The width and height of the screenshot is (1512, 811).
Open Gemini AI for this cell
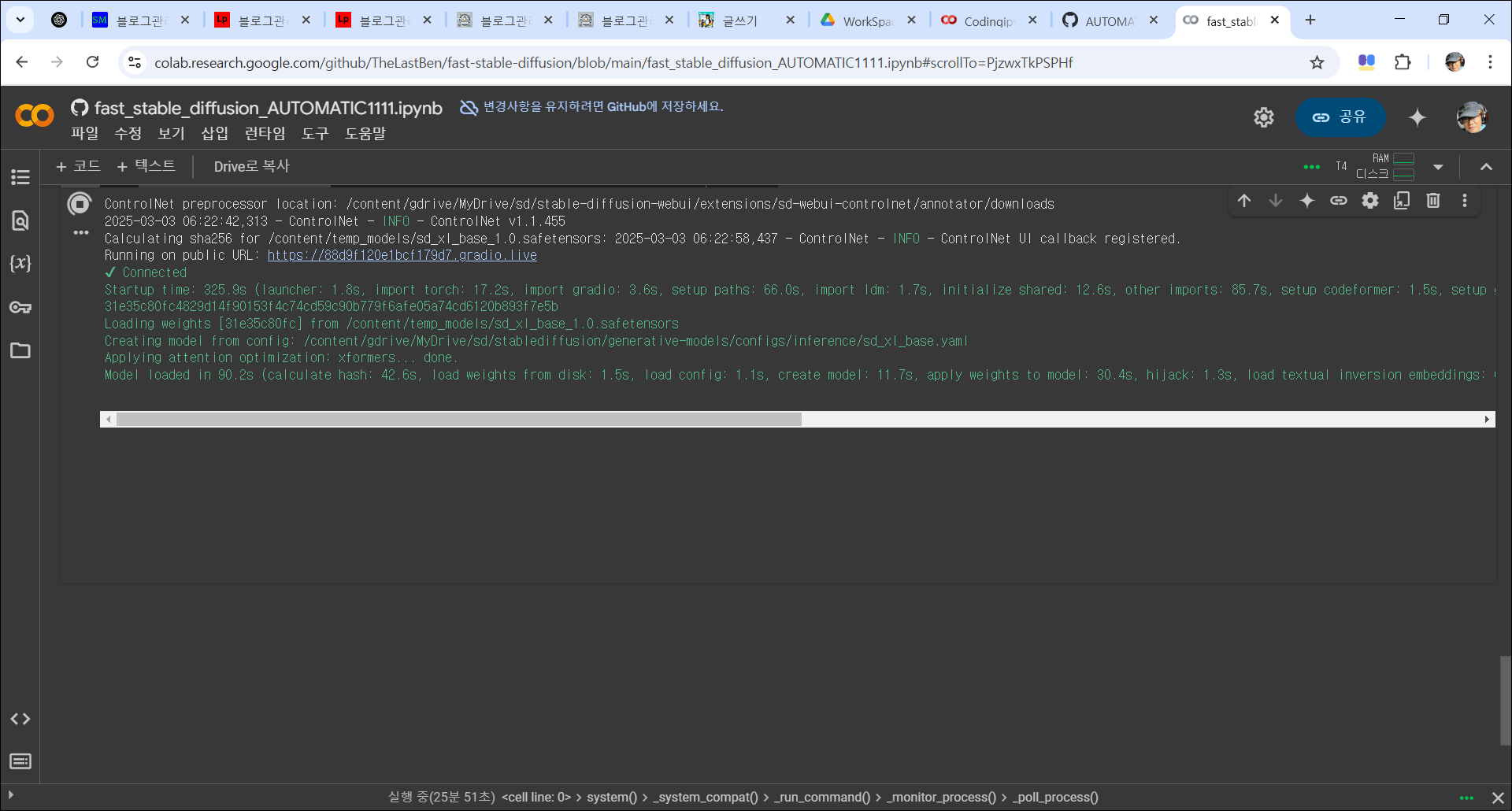pos(1307,201)
